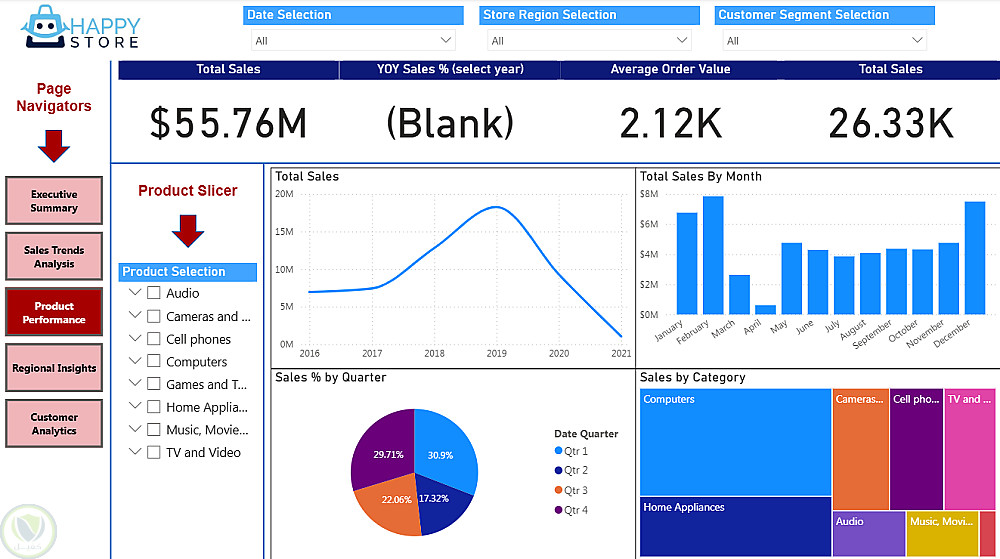Select the Music, Movie... checkbox
This screenshot has height=559, width=1000.
tap(154, 430)
